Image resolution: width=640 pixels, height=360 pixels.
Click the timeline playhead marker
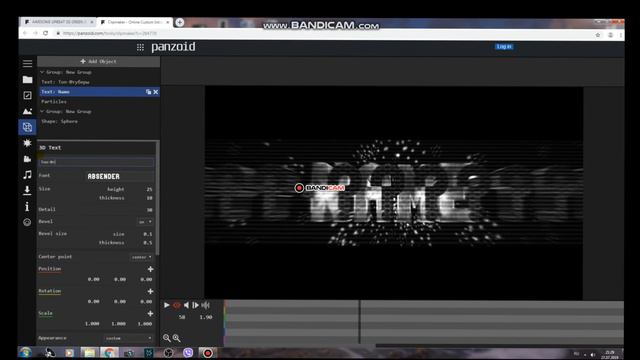pos(359,322)
